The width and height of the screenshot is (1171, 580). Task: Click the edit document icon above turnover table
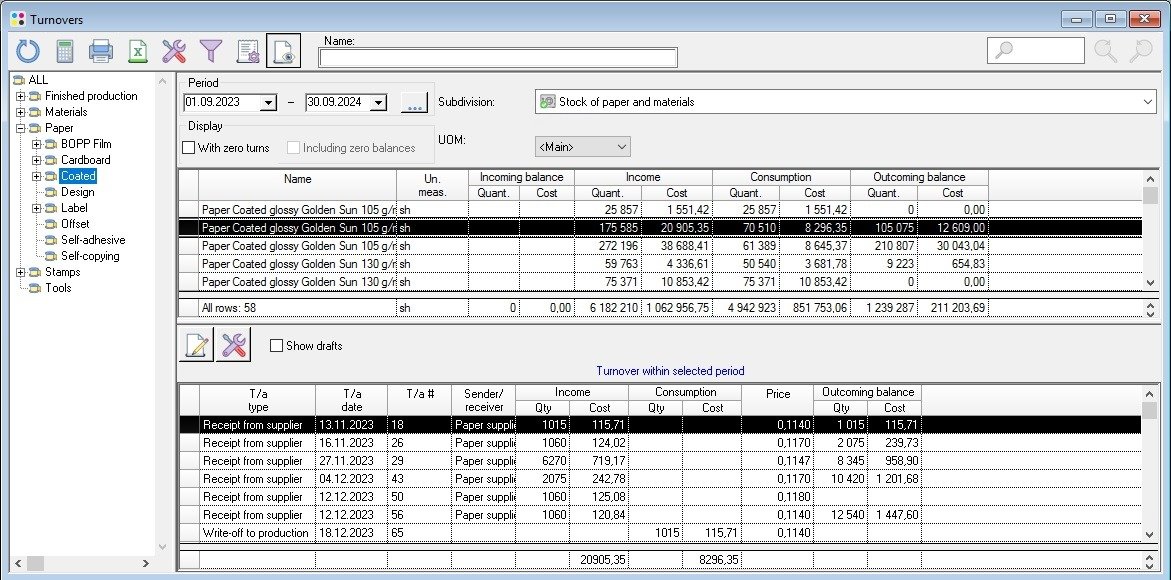click(x=196, y=344)
